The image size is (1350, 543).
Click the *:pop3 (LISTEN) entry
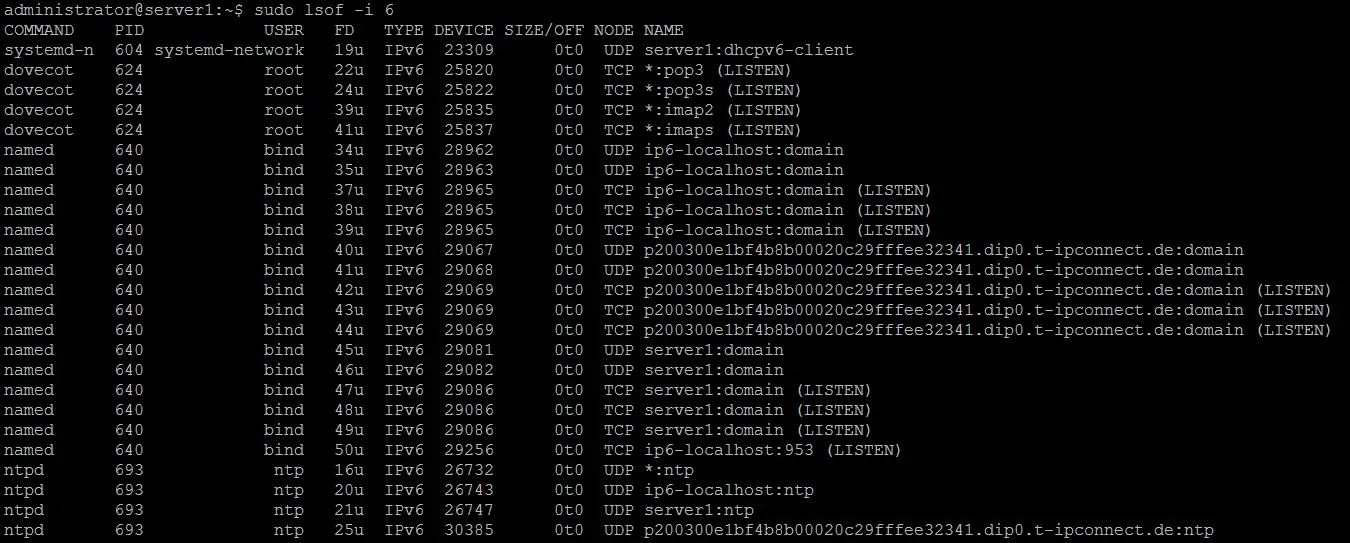click(718, 70)
